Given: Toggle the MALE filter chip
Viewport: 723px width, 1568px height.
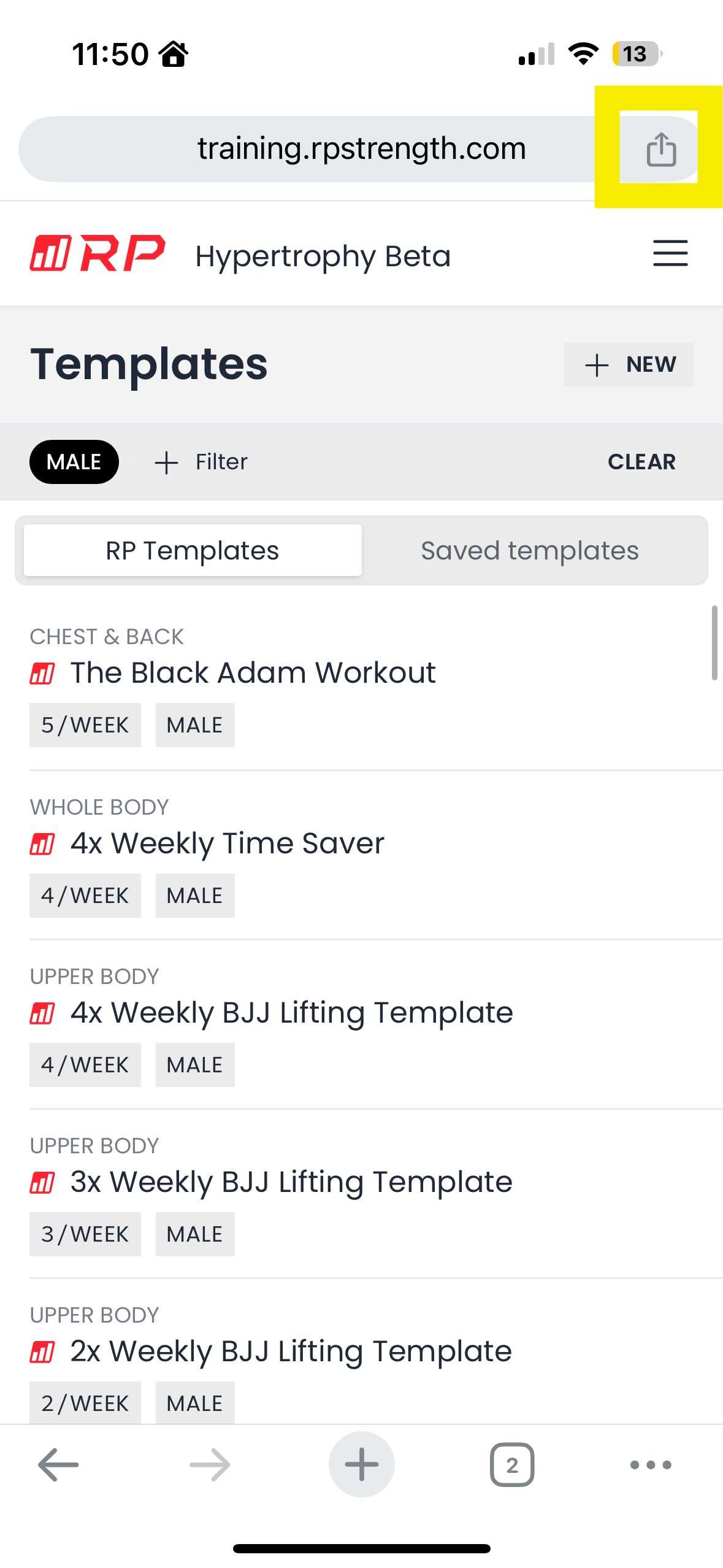Looking at the screenshot, I should 74,462.
